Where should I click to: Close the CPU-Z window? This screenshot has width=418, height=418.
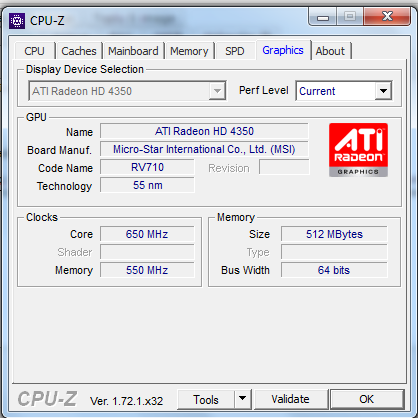pyautogui.click(x=387, y=16)
